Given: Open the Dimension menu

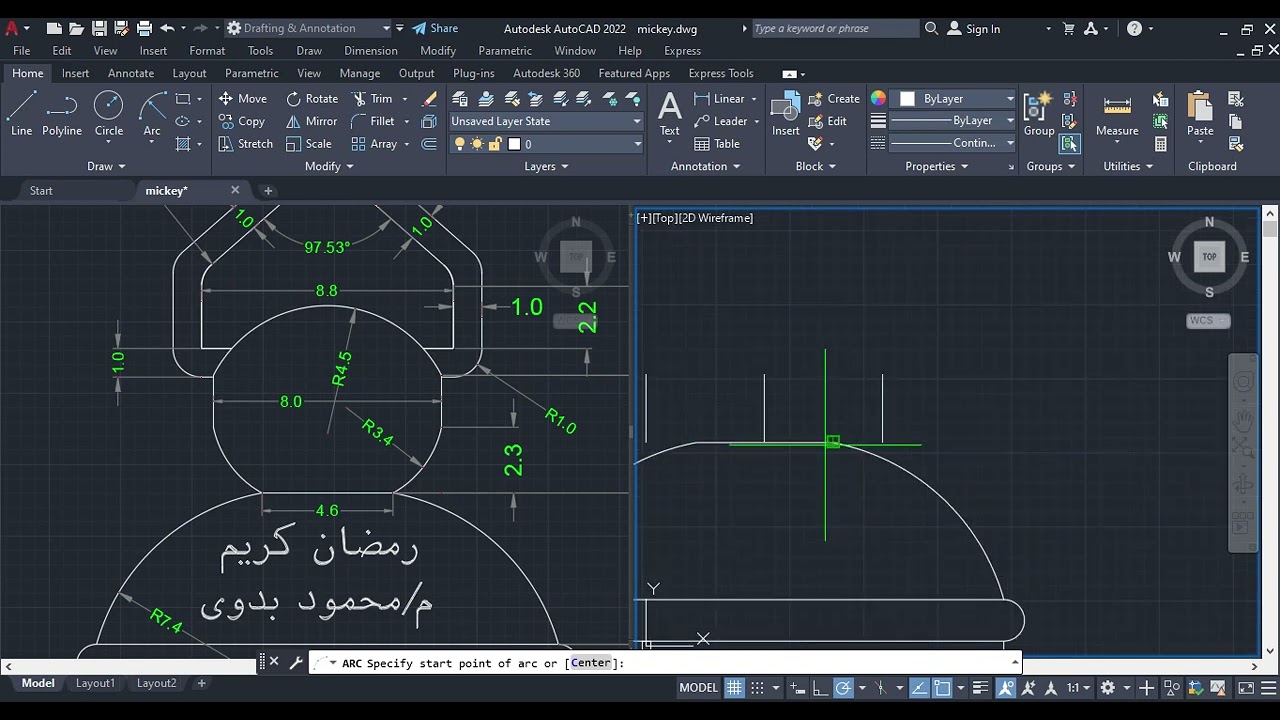Looking at the screenshot, I should [371, 50].
